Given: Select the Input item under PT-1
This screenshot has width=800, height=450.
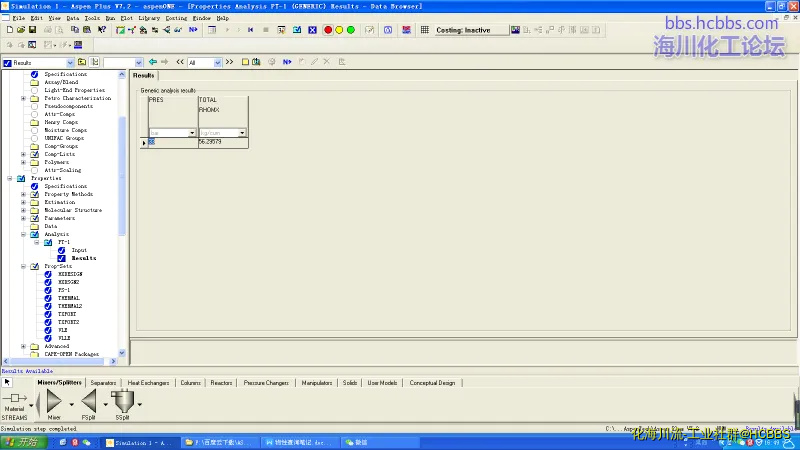Looking at the screenshot, I should [x=79, y=250].
